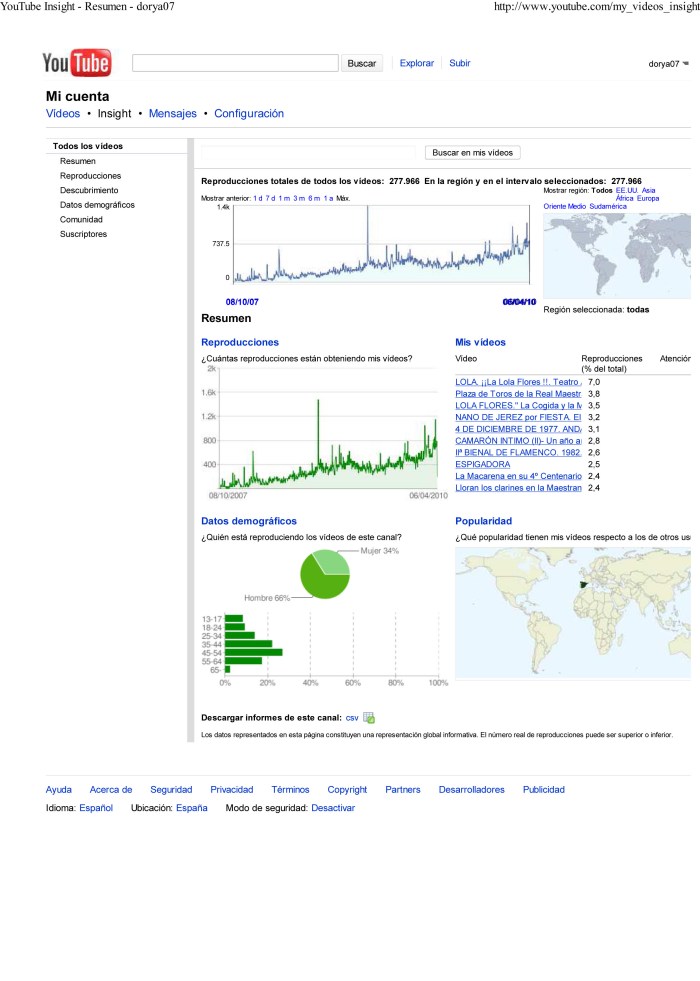Open the ESPIGADORA video link
This screenshot has width=700, height=981.
tap(482, 464)
